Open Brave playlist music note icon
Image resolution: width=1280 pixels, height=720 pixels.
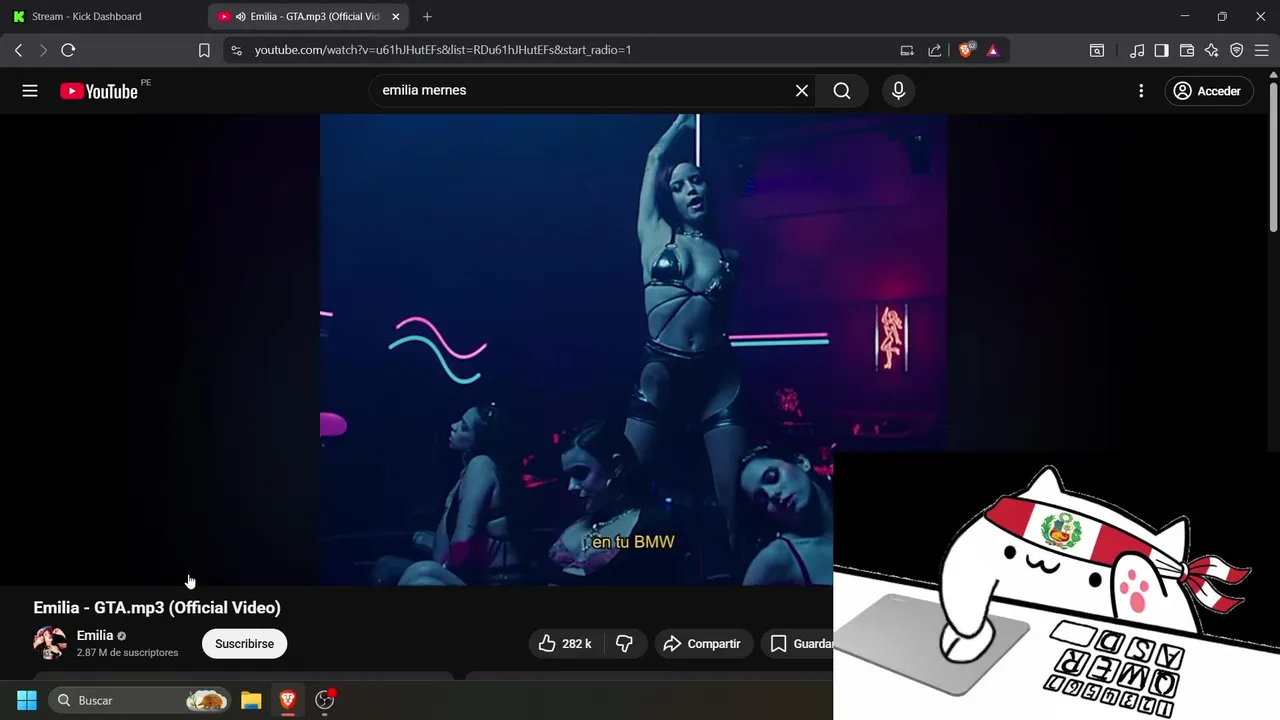pyautogui.click(x=1137, y=50)
